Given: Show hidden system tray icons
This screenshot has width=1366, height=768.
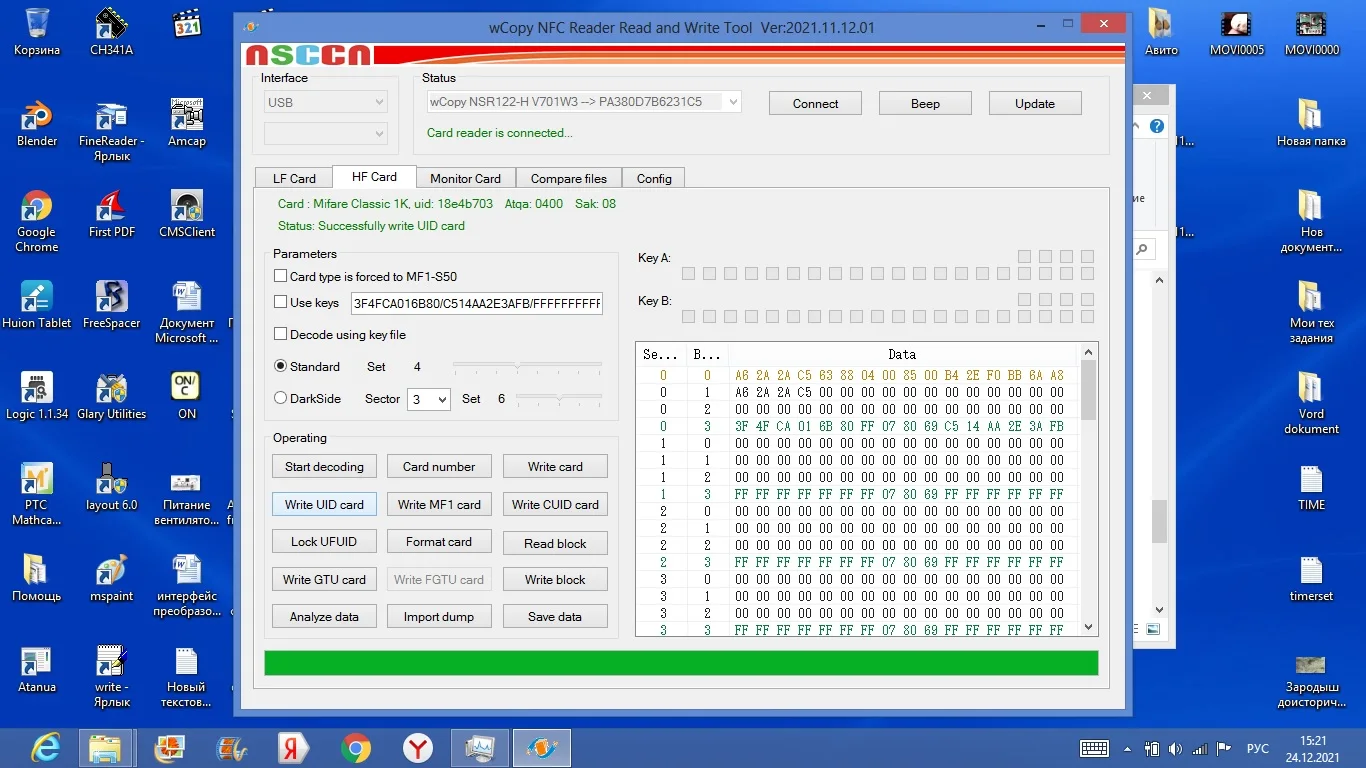Looking at the screenshot, I should (1128, 748).
